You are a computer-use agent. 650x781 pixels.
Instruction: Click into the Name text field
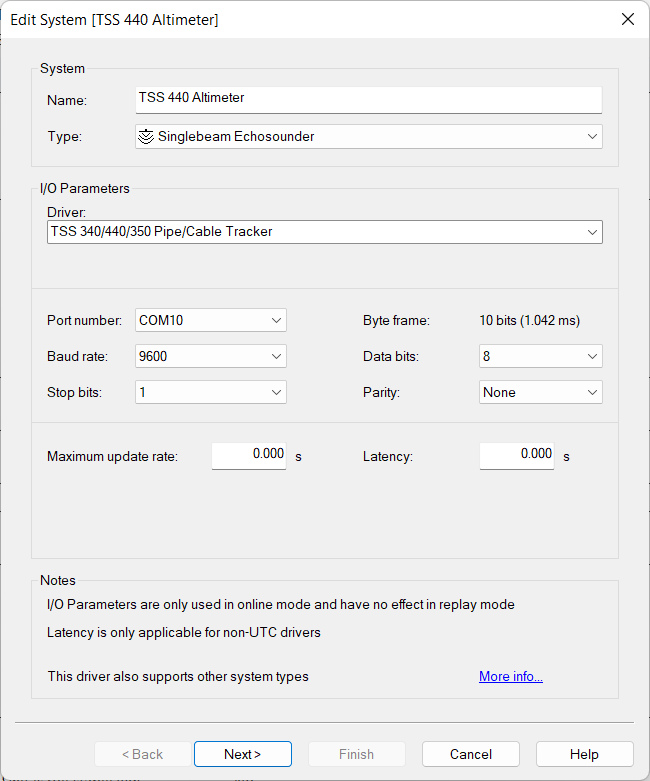[x=368, y=99]
